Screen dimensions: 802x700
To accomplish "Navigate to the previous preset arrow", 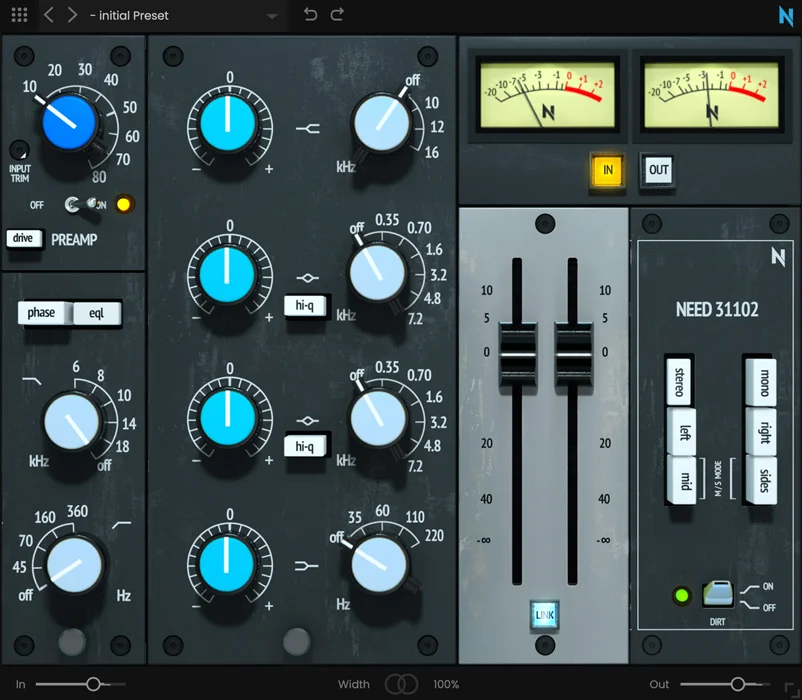I will click(48, 15).
